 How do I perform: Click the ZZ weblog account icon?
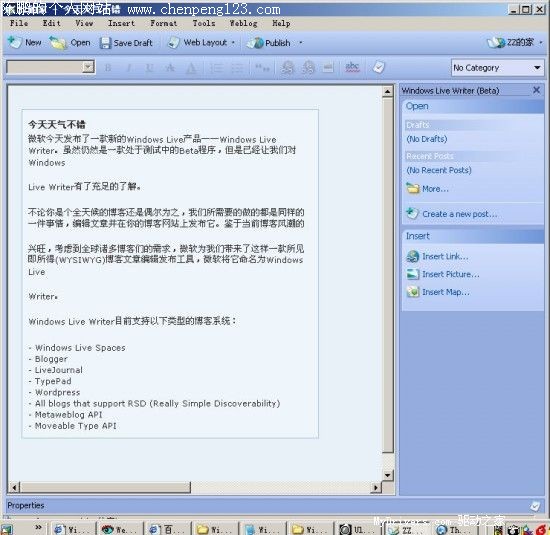(496, 42)
